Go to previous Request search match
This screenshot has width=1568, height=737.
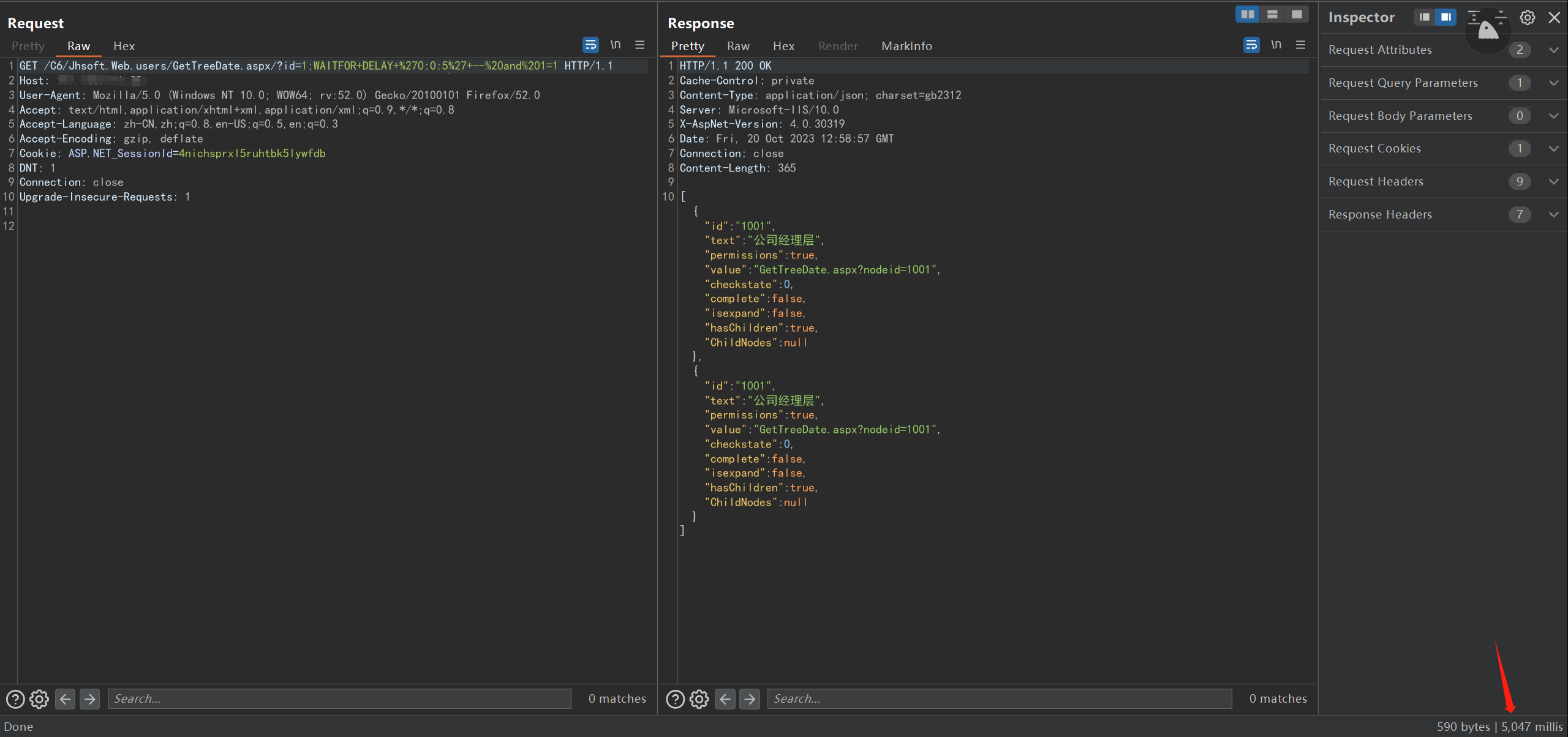66,698
